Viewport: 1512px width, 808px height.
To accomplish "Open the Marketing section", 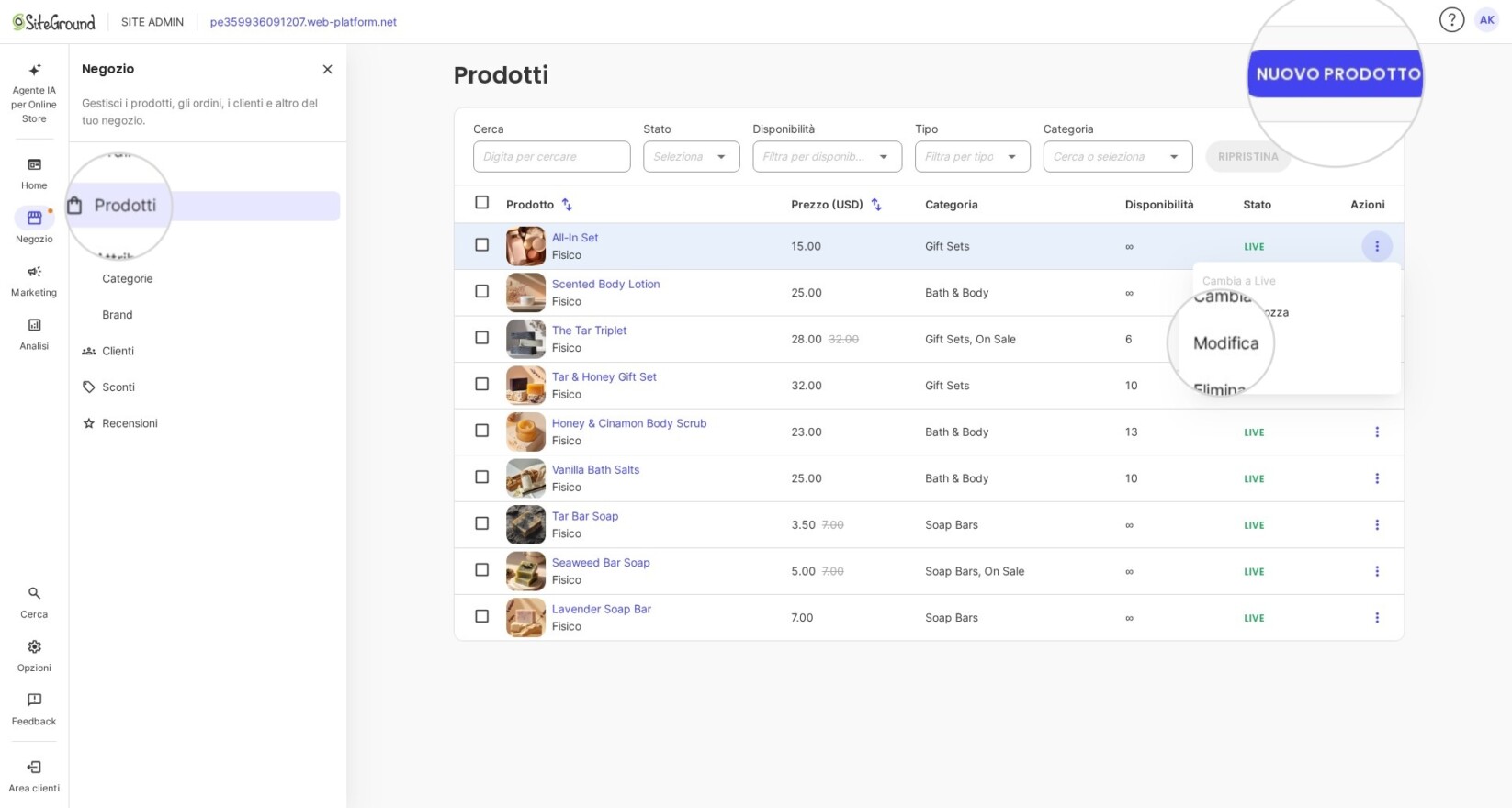I will coord(34,280).
